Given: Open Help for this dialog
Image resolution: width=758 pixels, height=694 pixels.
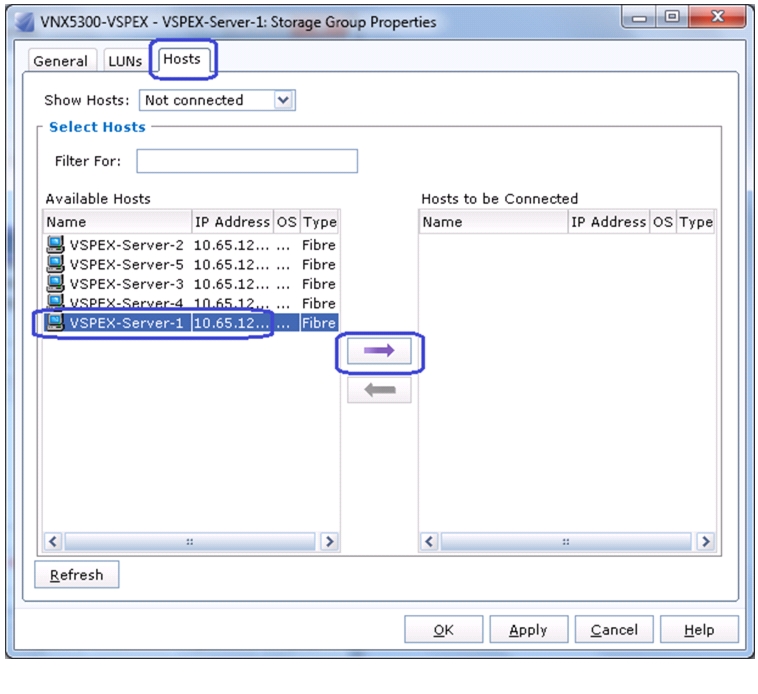Looking at the screenshot, I should click(699, 630).
